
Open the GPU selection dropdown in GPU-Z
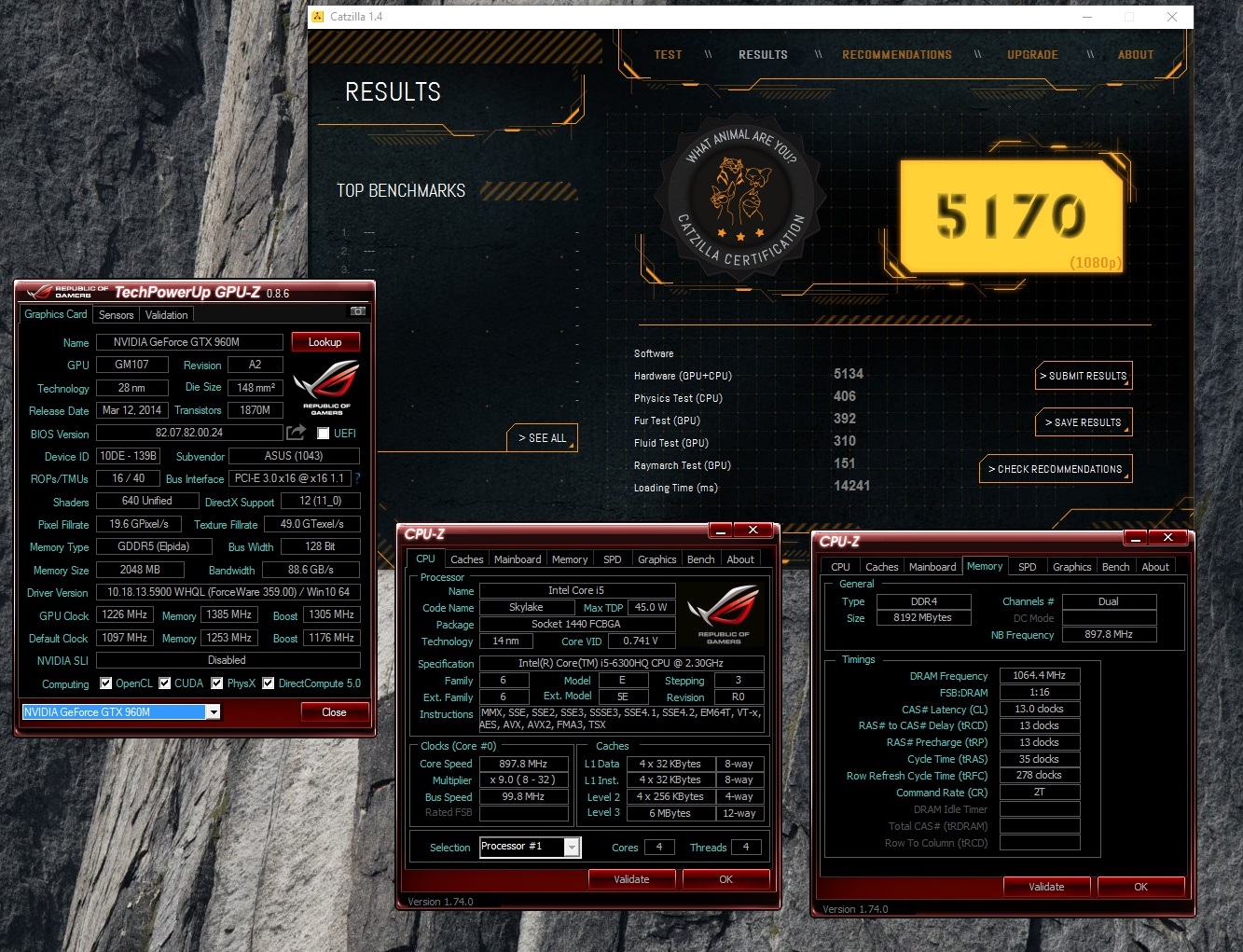[x=214, y=712]
